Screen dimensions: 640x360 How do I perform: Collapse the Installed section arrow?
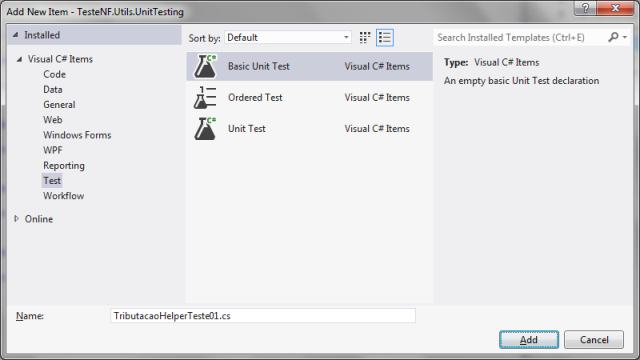(x=16, y=35)
